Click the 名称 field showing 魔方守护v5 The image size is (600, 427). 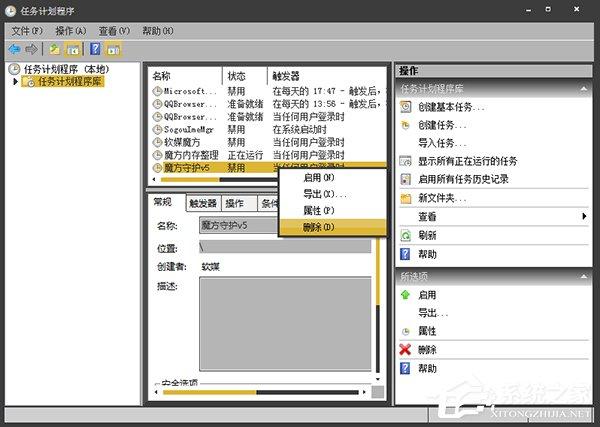coord(239,225)
